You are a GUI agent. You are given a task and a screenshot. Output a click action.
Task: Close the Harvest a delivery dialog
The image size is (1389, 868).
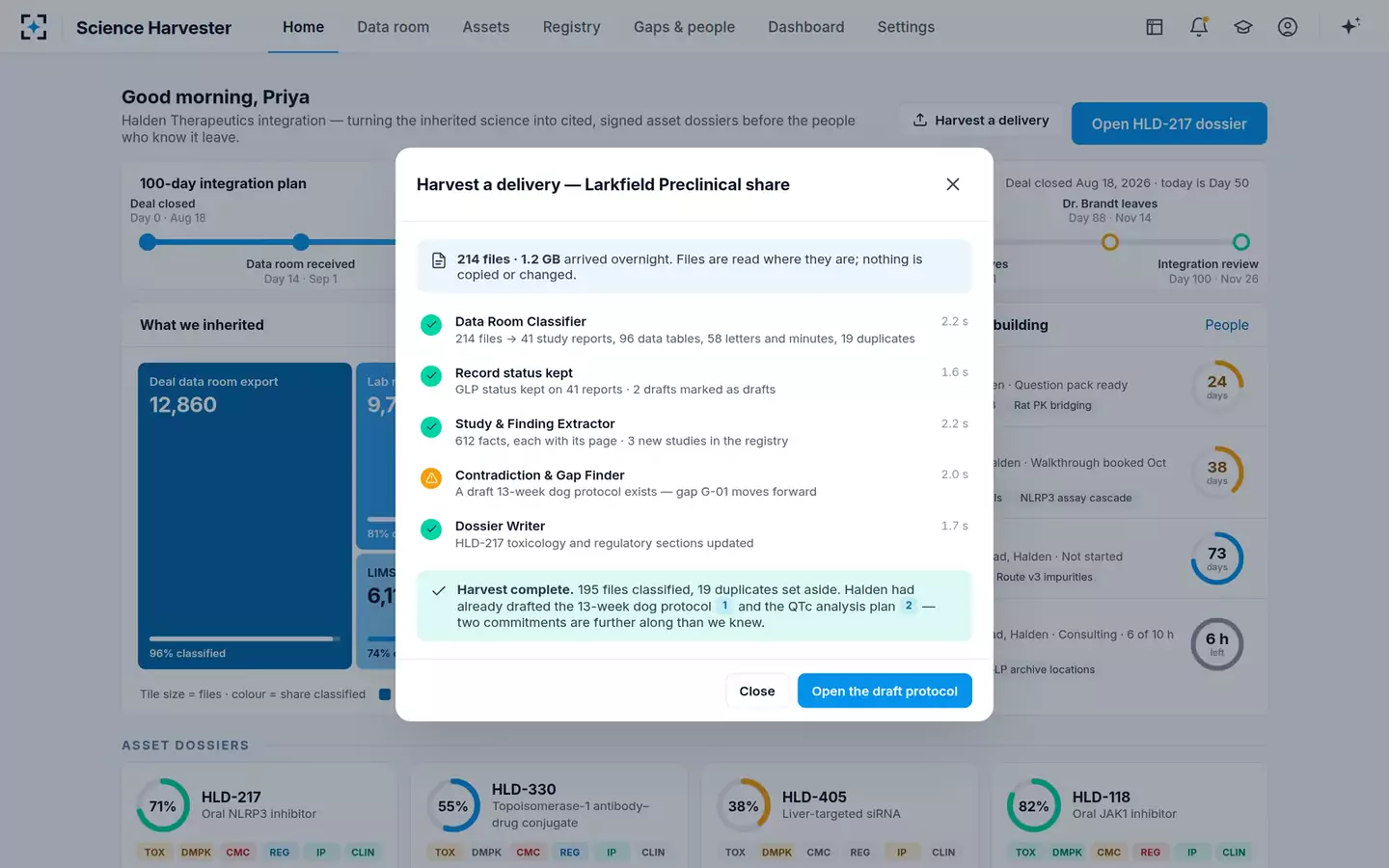pyautogui.click(x=953, y=184)
